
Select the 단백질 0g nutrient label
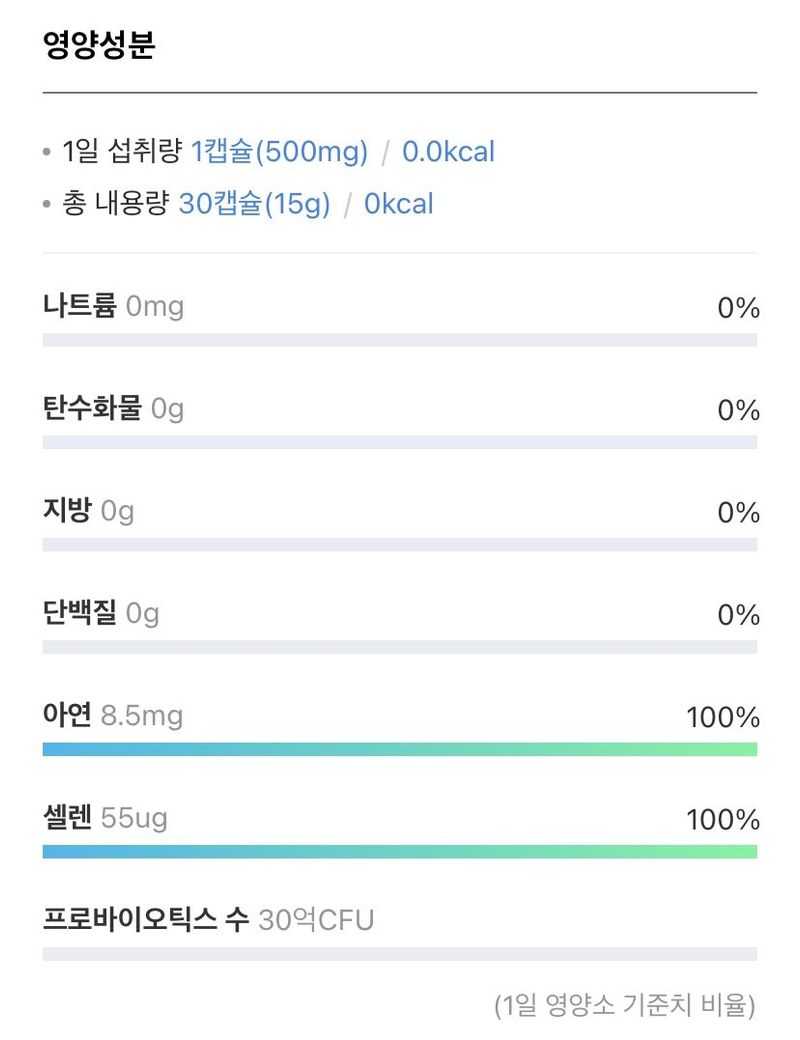coord(101,613)
